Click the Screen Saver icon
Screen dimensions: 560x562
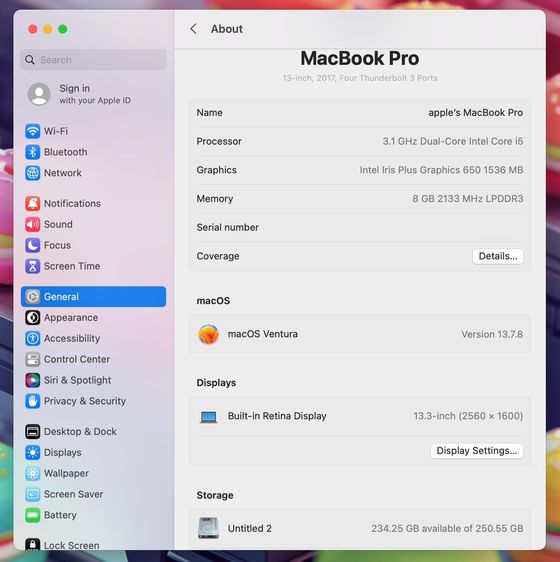tap(33, 494)
